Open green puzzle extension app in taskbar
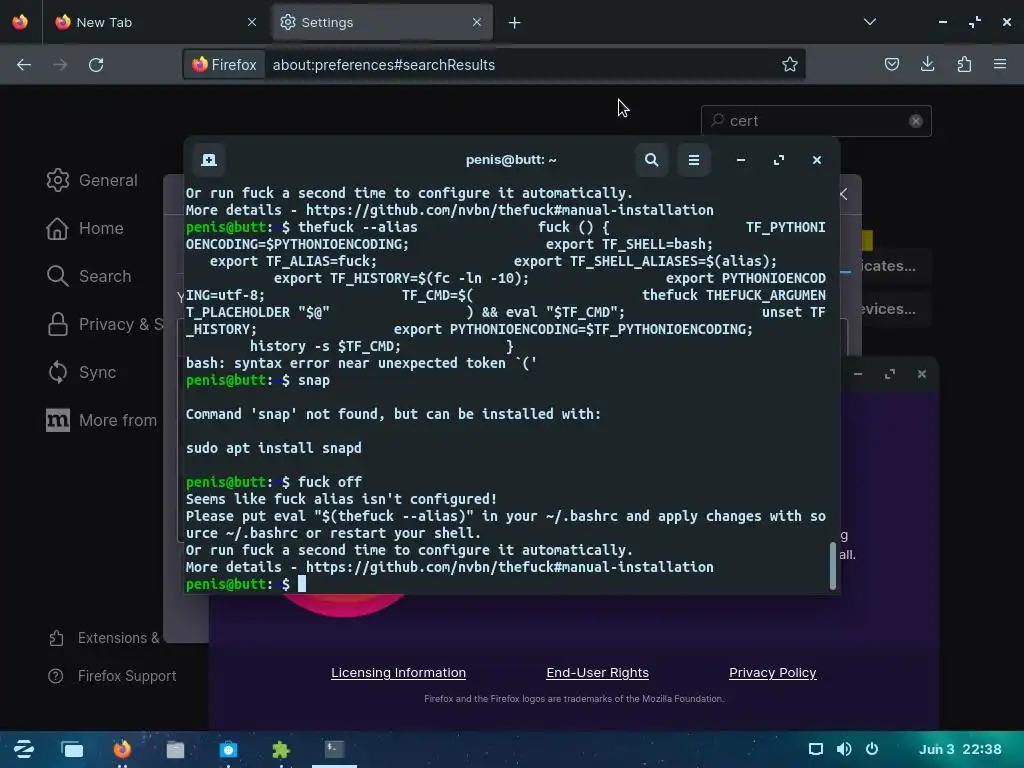This screenshot has height=768, width=1024. coord(281,749)
